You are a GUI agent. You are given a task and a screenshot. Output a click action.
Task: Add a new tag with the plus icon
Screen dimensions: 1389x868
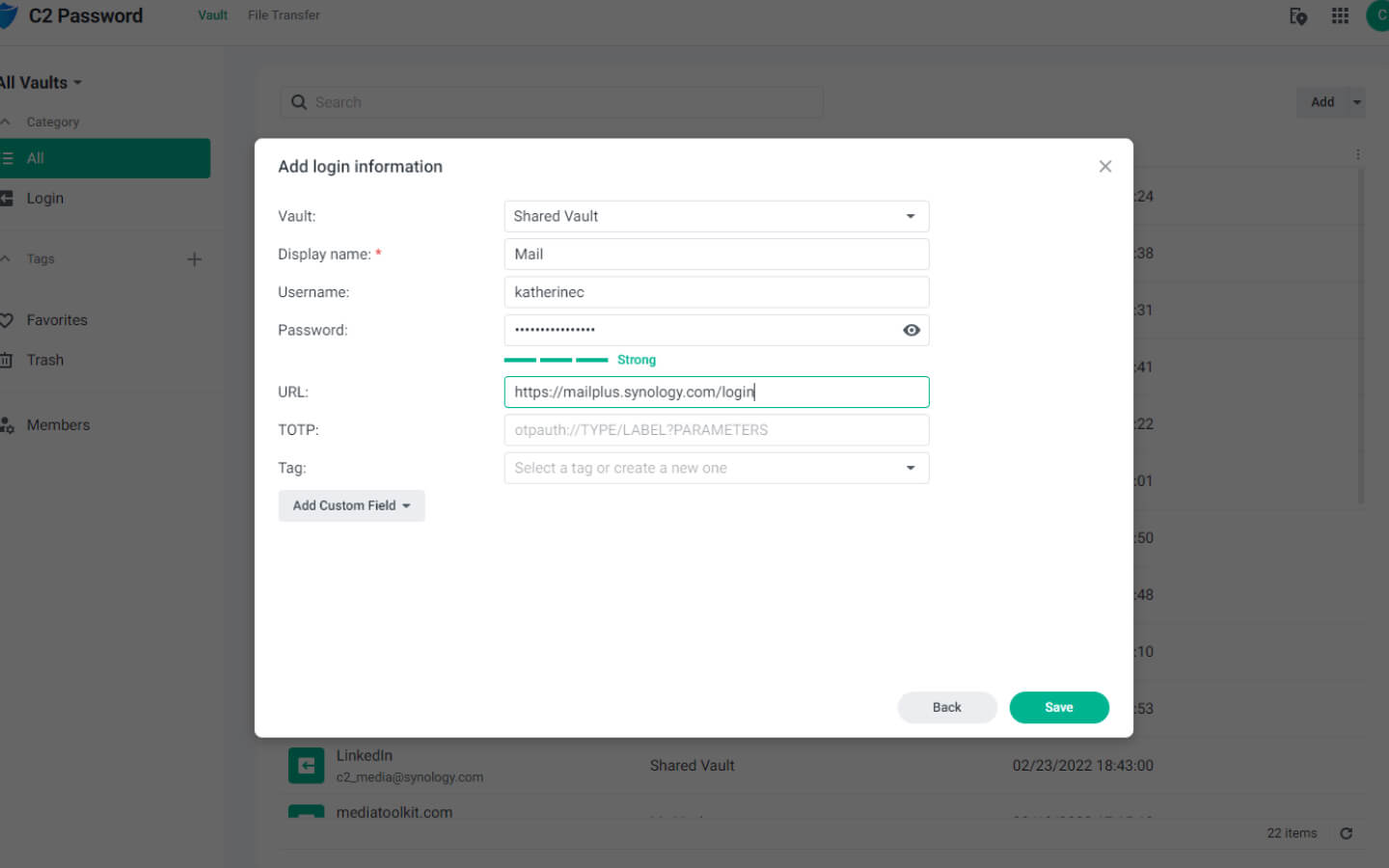194,258
